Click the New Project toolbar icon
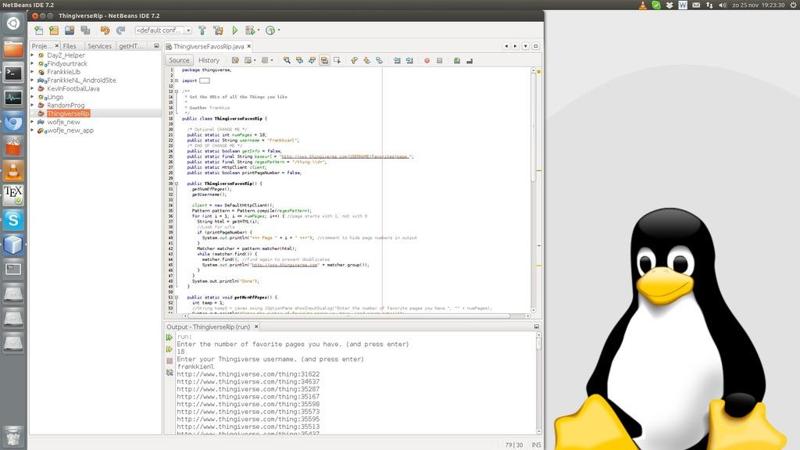The image size is (800, 450). [x=55, y=30]
